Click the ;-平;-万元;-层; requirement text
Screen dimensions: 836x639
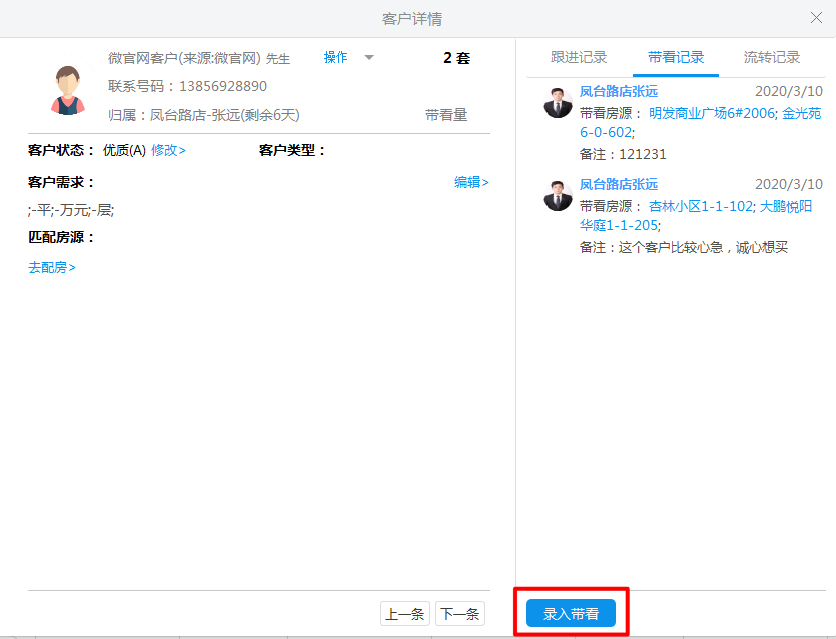pos(71,210)
